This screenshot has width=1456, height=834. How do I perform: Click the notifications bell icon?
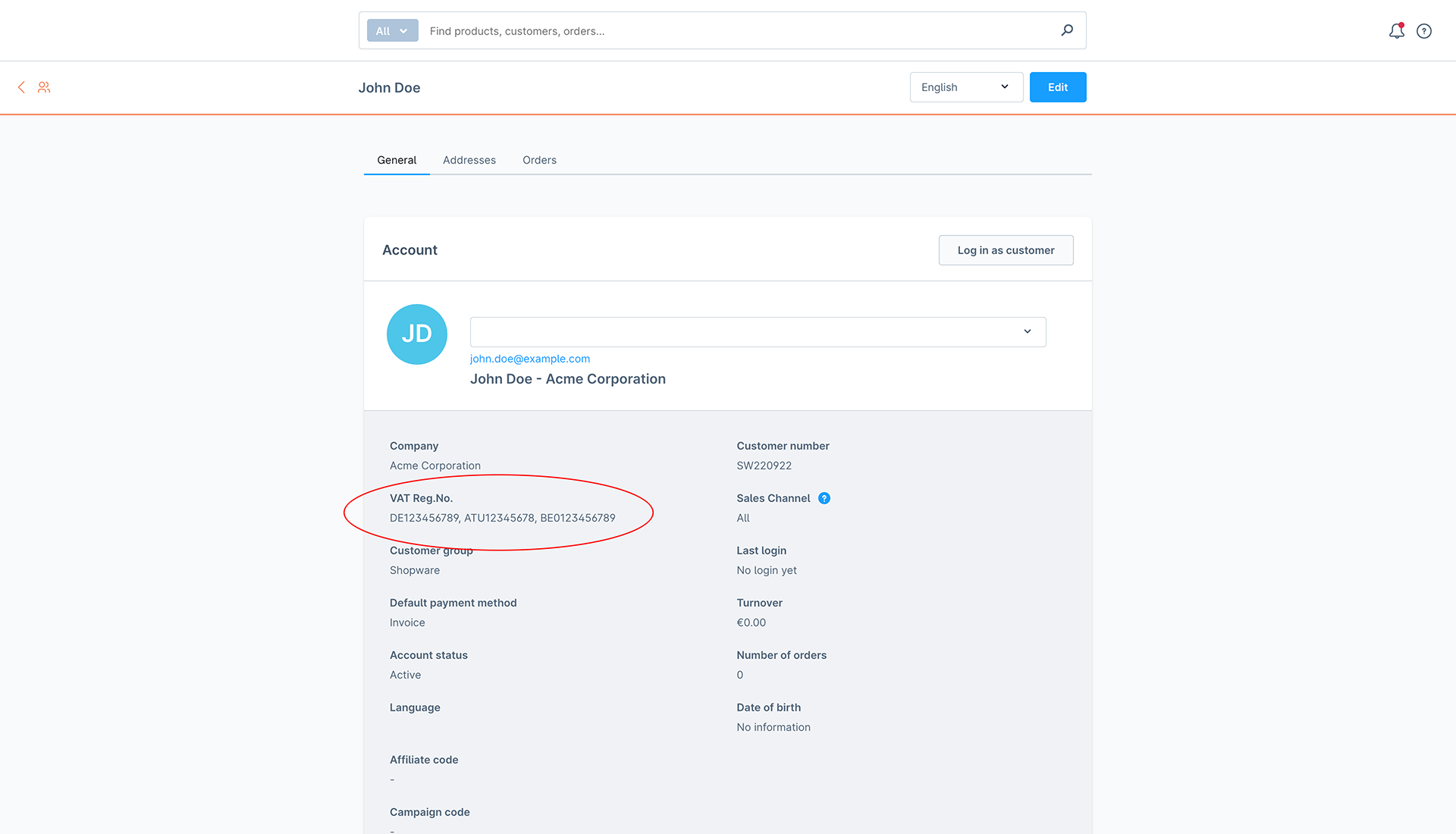click(x=1396, y=30)
